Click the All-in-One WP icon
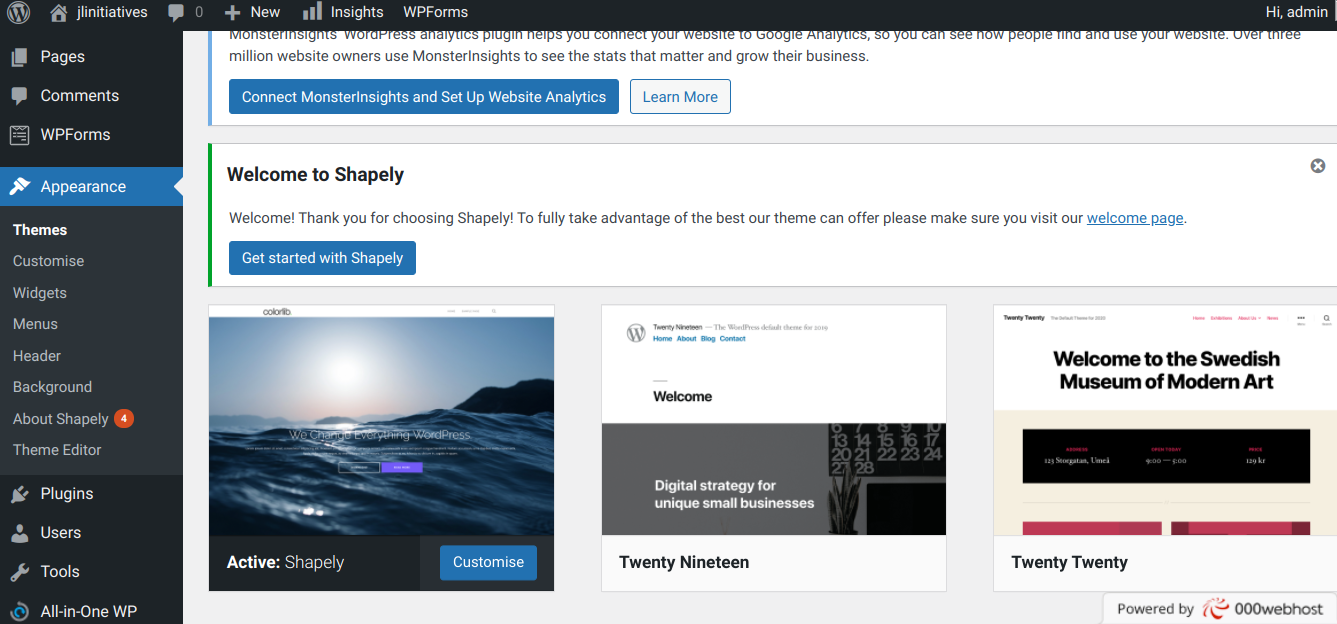Viewport: 1337px width, 624px height. pos(19,611)
